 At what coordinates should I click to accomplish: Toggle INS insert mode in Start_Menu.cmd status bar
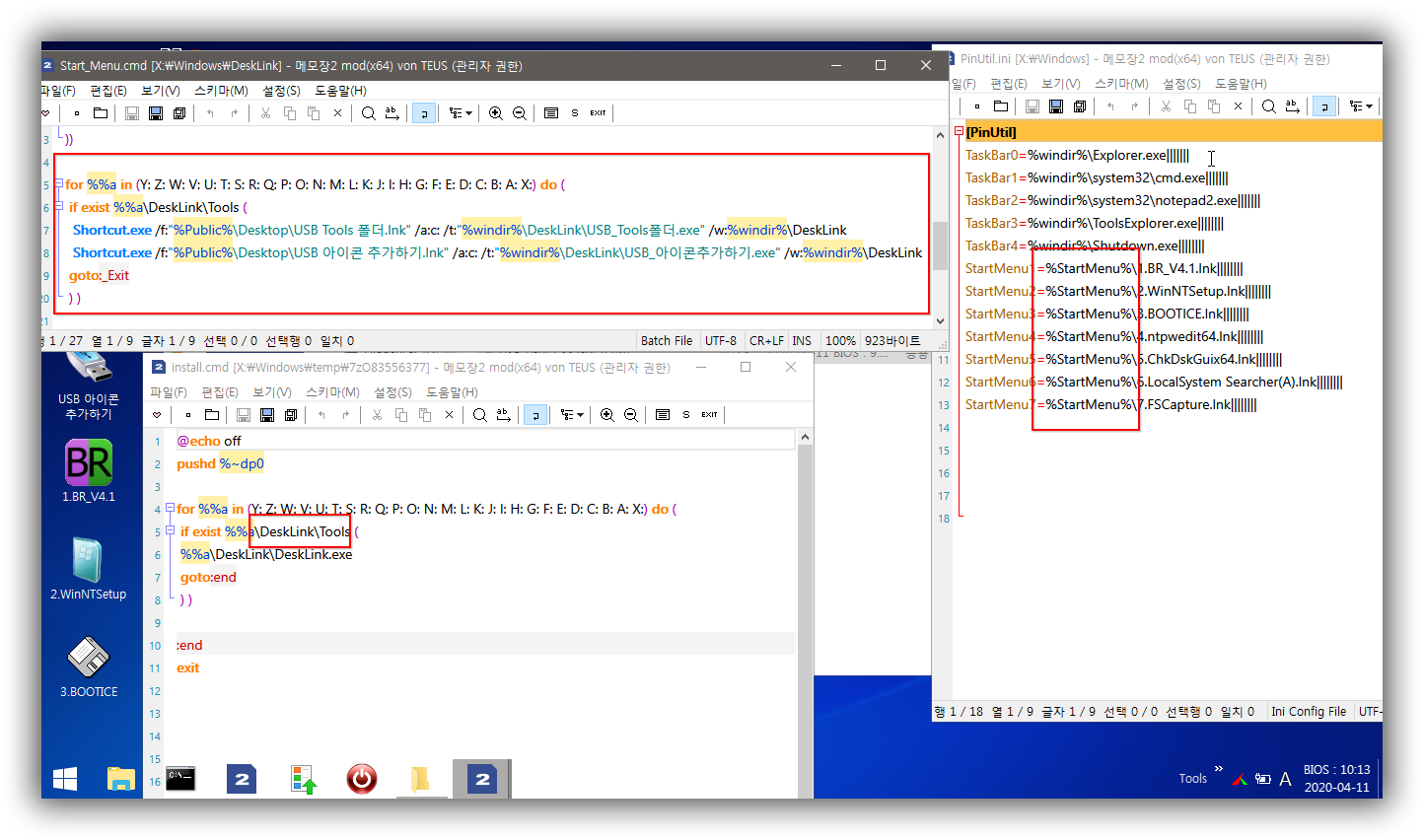click(x=802, y=341)
